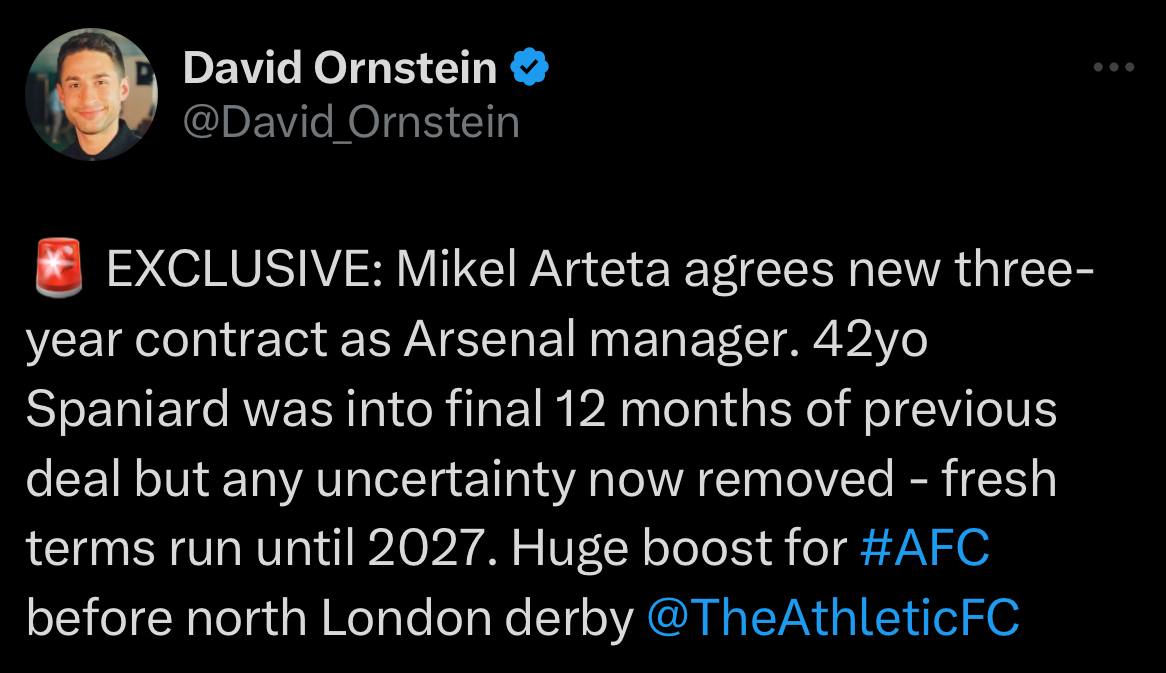This screenshot has width=1166, height=673.
Task: Click the blue verified checkmark badge
Action: pyautogui.click(x=529, y=67)
